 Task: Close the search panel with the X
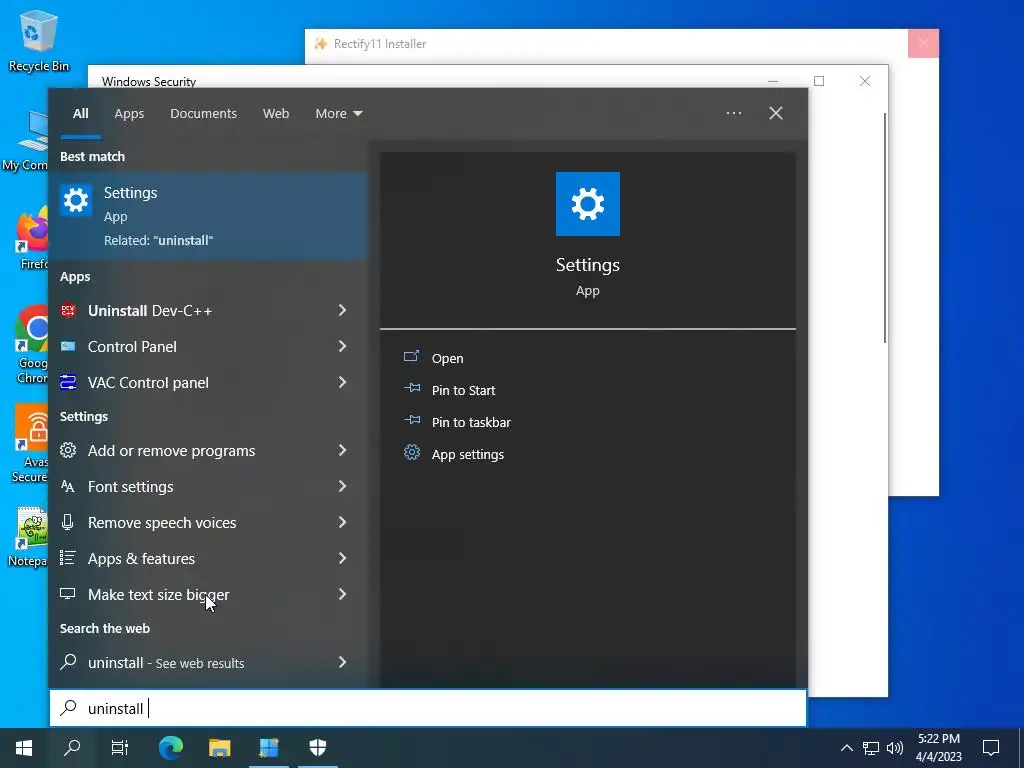(776, 113)
